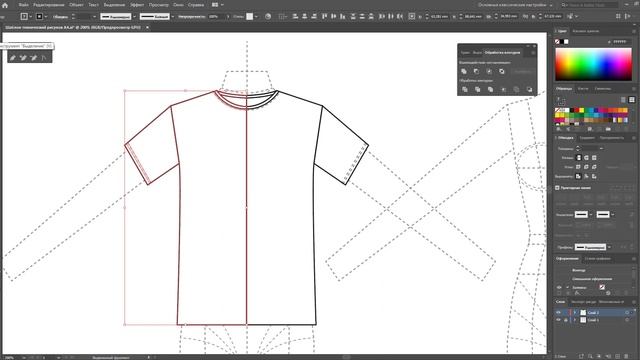This screenshot has height=360, width=640.
Task: Click Intersect shape mode icon
Action: [x=489, y=71]
